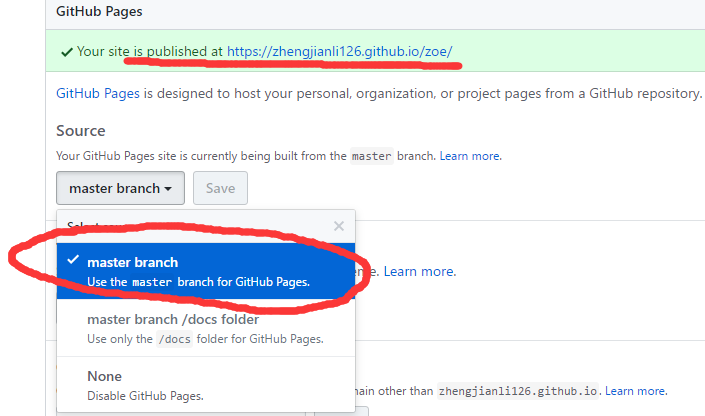Click the GitHub Pages section heading
705x416 pixels.
point(99,13)
